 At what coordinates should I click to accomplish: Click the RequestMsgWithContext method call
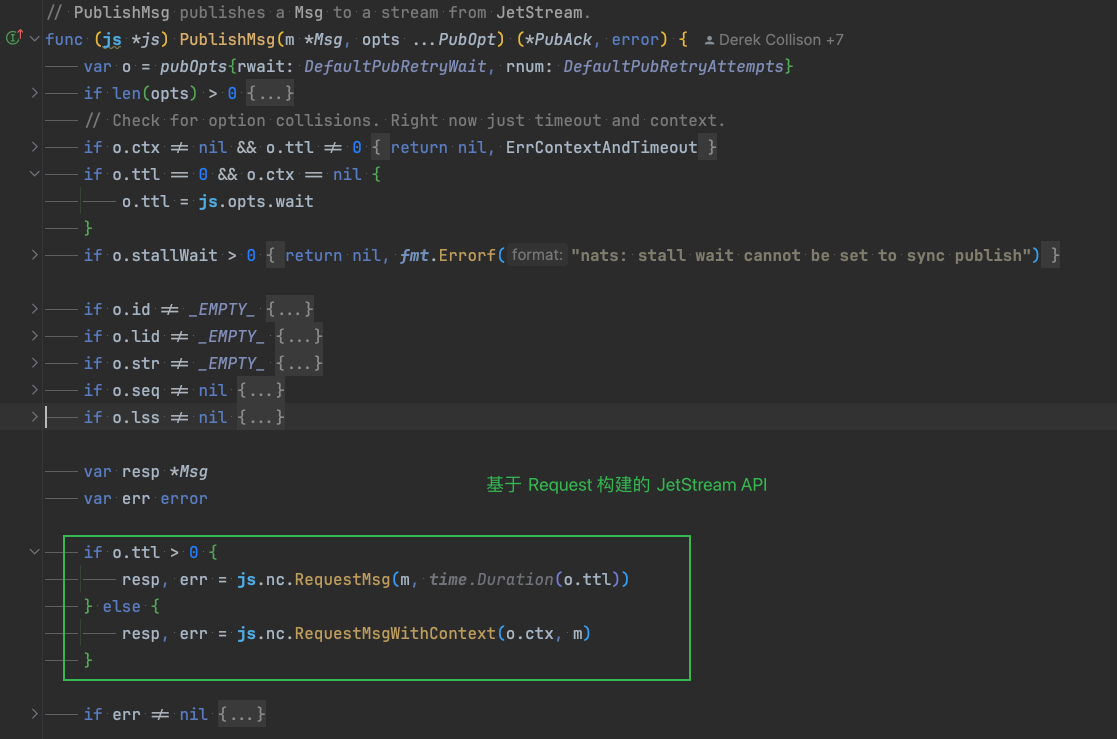[x=395, y=633]
